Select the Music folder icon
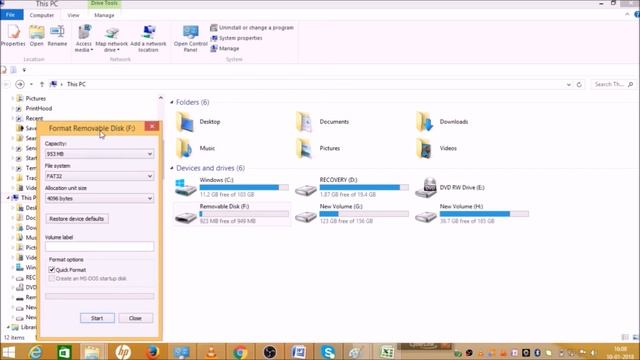The image size is (640, 360). (185, 148)
